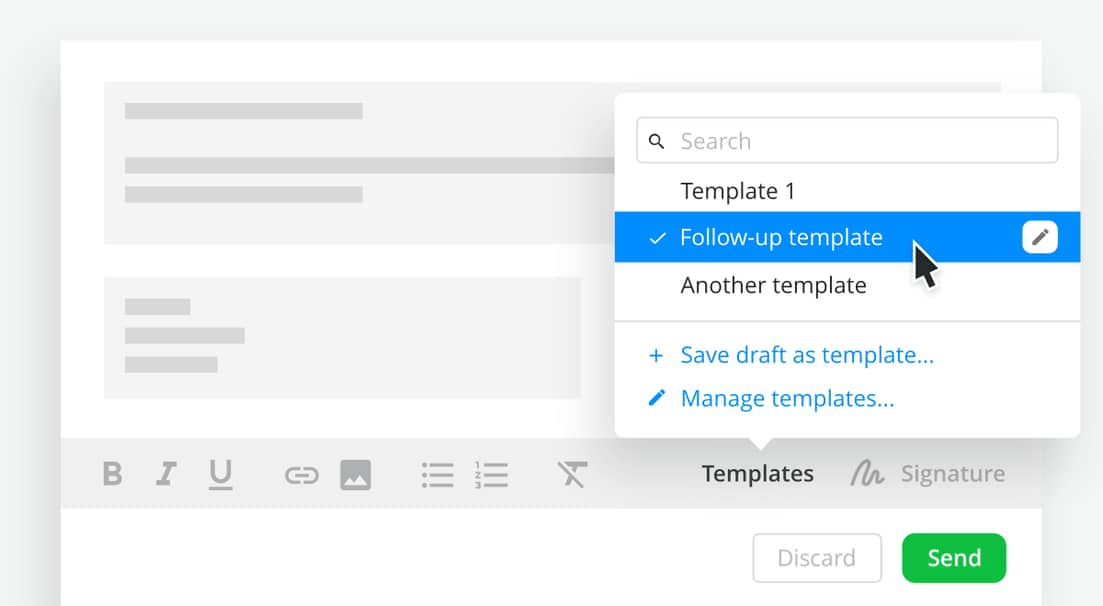
Task: Open Manage templates link
Action: (786, 399)
